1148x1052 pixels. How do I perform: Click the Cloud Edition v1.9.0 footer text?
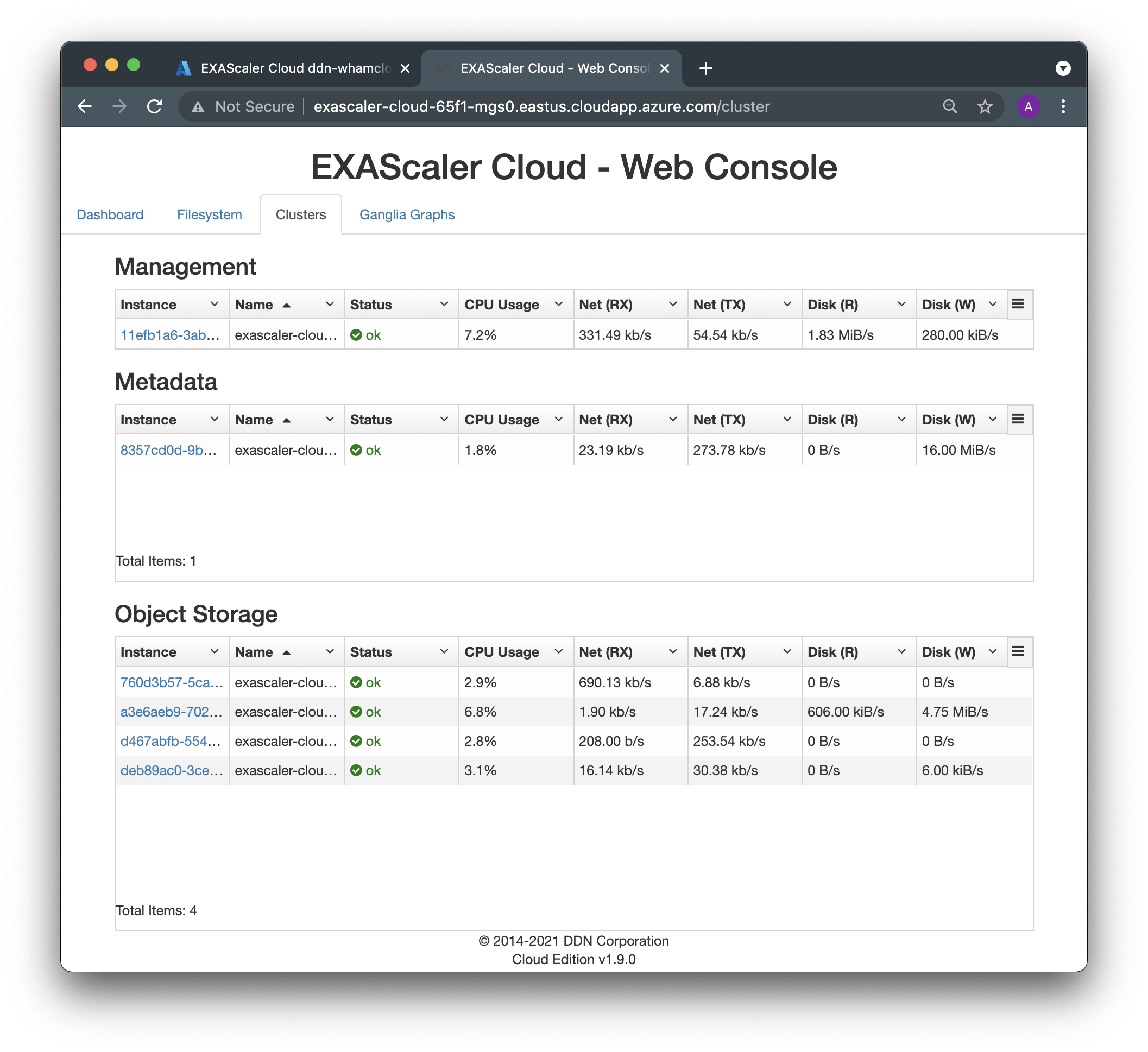(x=573, y=959)
